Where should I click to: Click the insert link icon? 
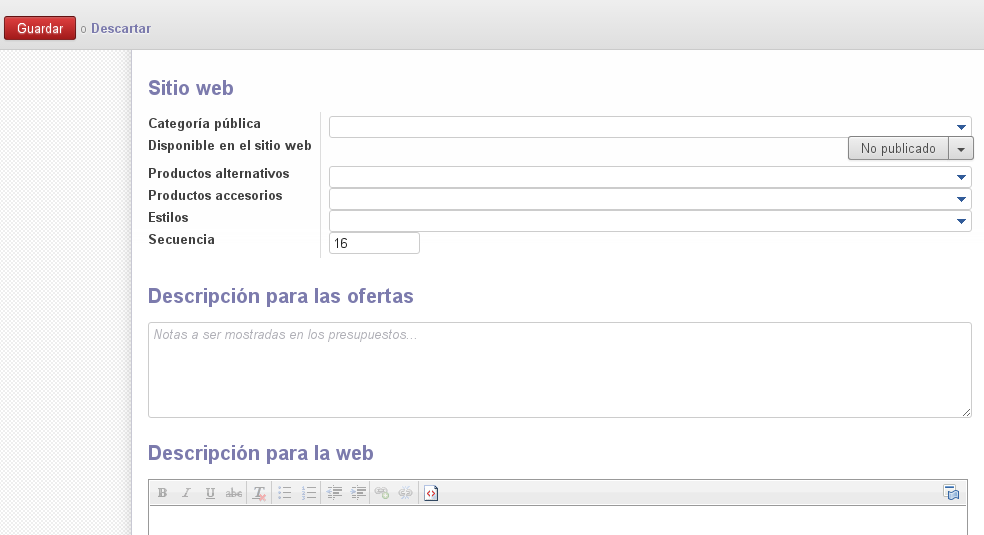381,493
